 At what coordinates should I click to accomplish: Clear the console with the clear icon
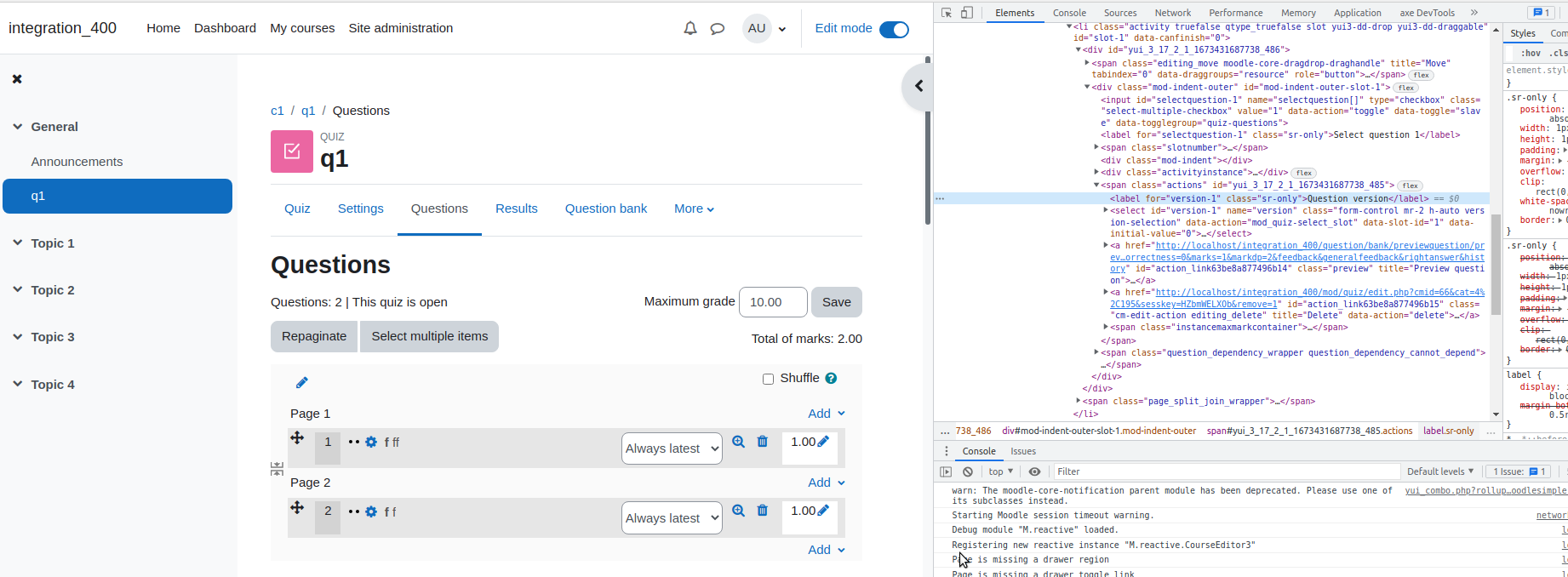968,471
